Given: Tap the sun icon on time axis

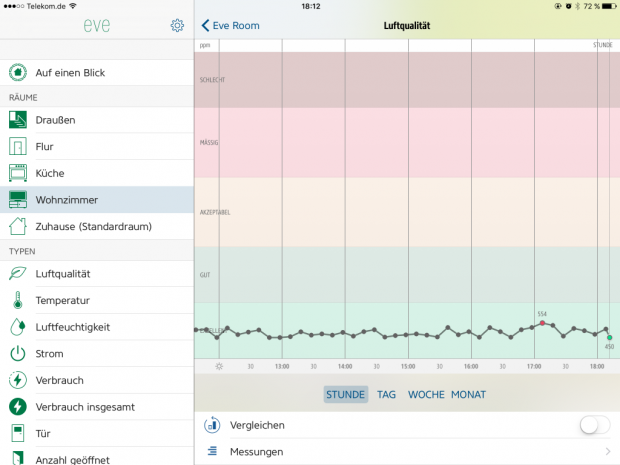Looking at the screenshot, I should 219,367.
